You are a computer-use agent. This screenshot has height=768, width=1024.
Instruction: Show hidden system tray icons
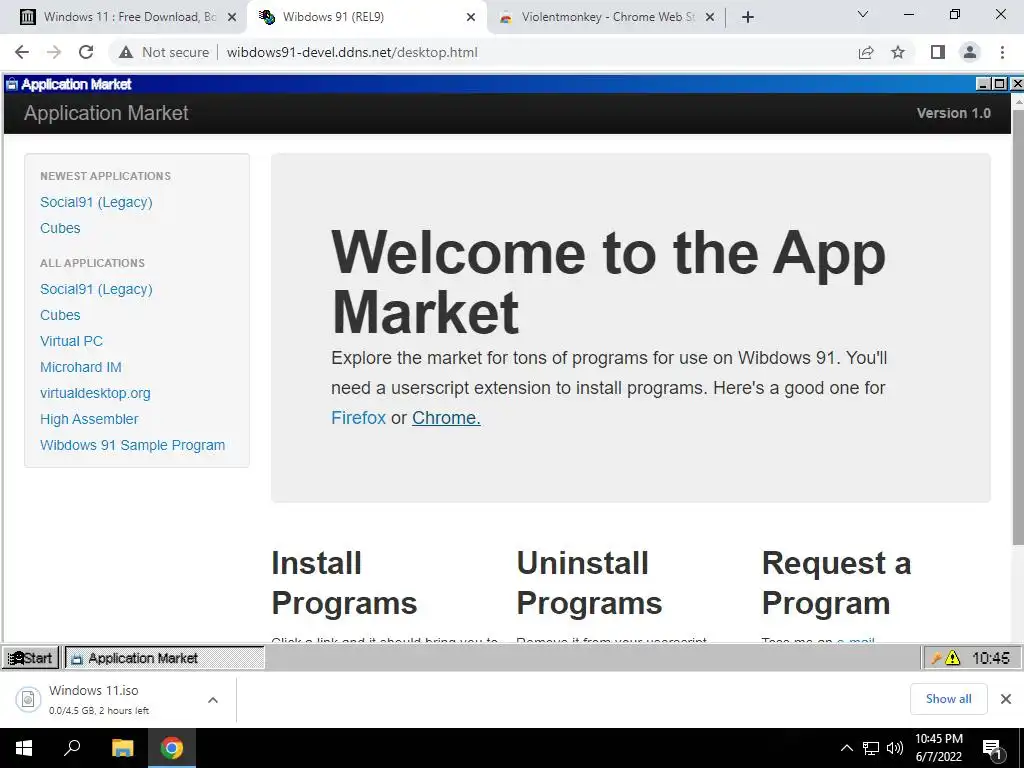tap(846, 748)
